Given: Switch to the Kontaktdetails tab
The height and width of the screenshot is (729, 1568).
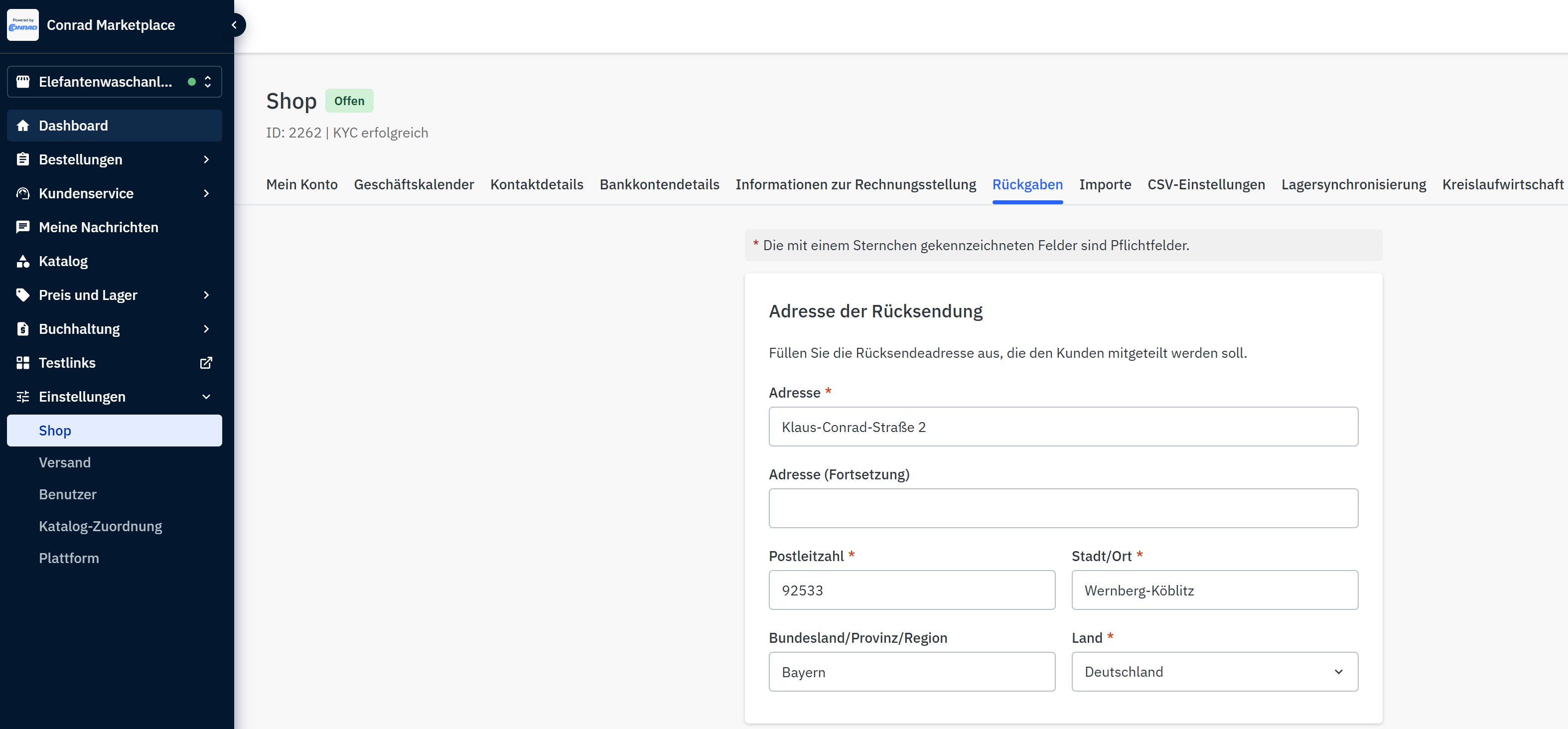Looking at the screenshot, I should pos(536,184).
